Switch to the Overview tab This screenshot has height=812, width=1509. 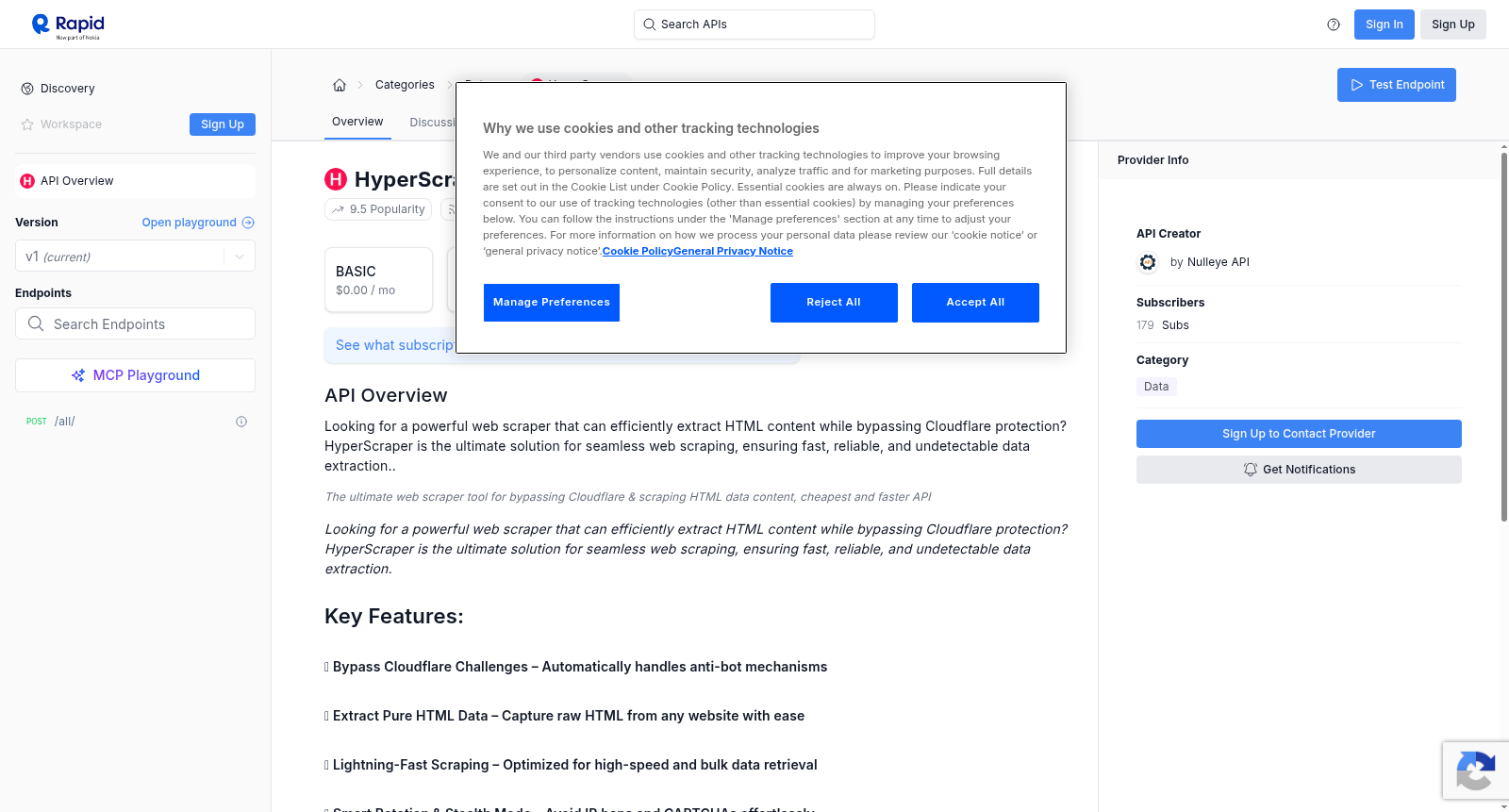pos(357,122)
